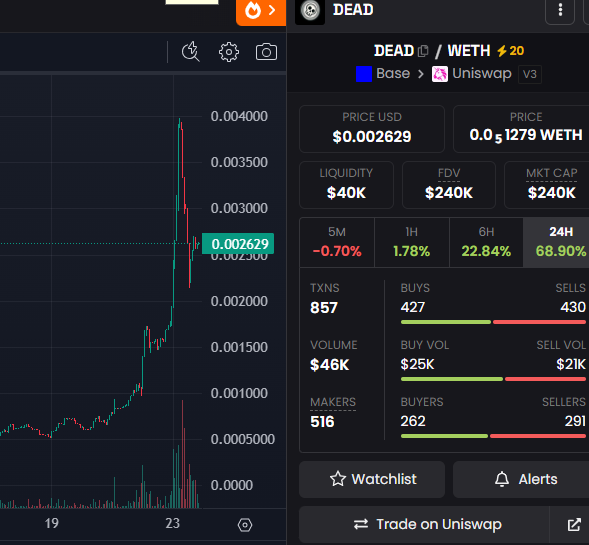Open the chart axis settings hexagon icon

click(245, 525)
